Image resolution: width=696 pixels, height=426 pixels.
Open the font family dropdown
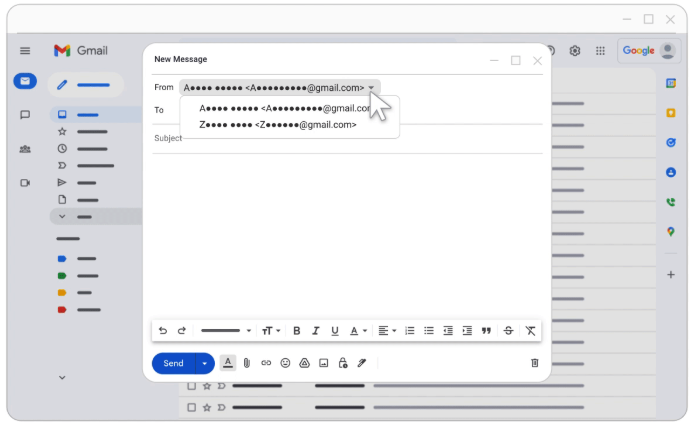click(226, 331)
